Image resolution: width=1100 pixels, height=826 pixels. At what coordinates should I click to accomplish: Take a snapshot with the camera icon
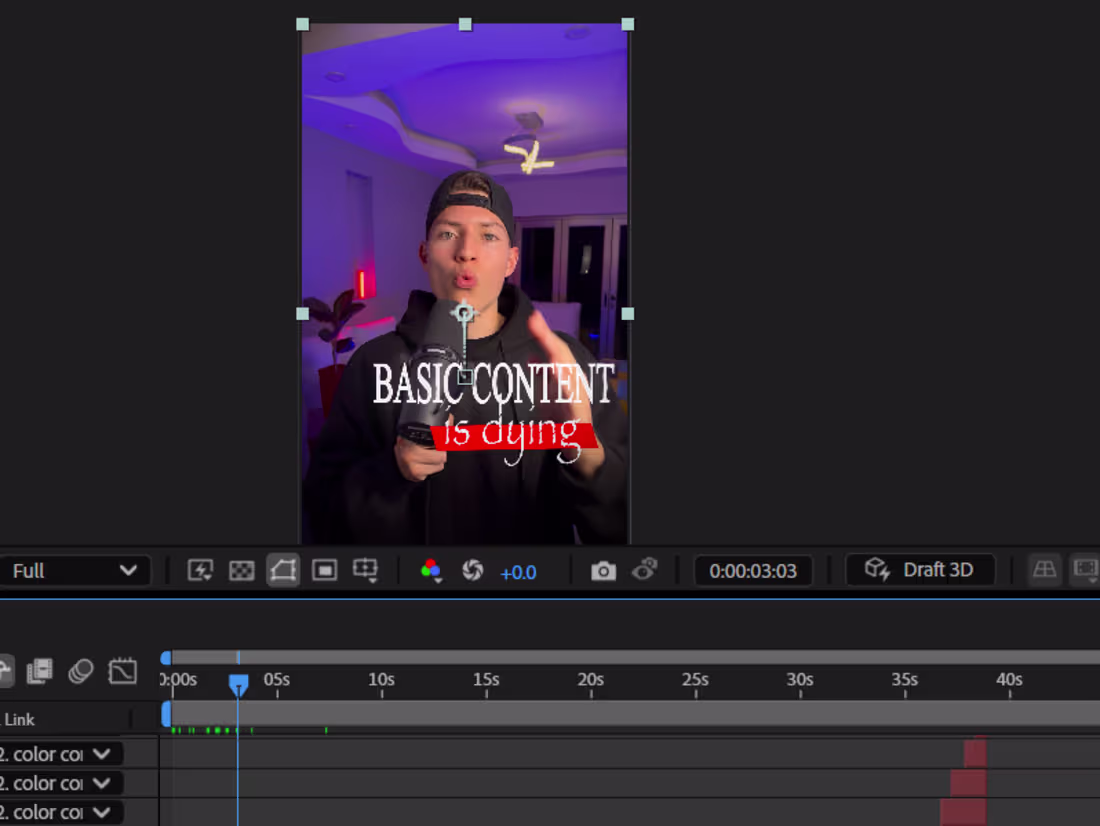pyautogui.click(x=602, y=570)
